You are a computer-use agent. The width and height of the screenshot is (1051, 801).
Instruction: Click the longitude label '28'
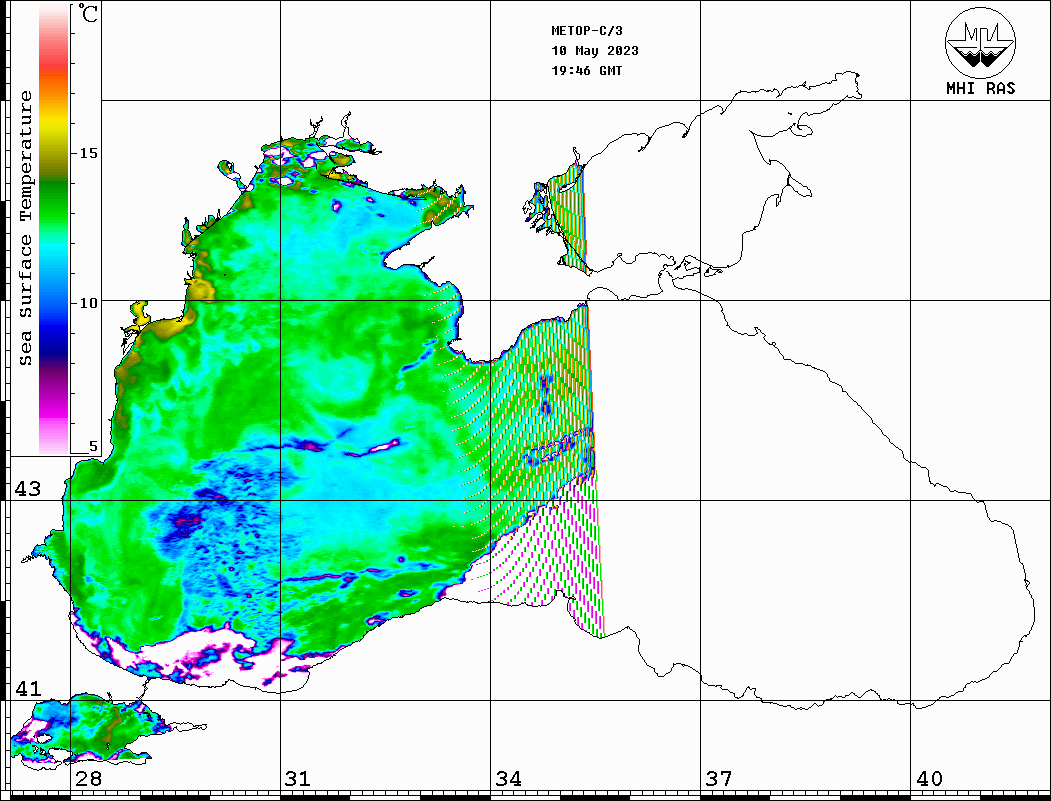coord(88,779)
